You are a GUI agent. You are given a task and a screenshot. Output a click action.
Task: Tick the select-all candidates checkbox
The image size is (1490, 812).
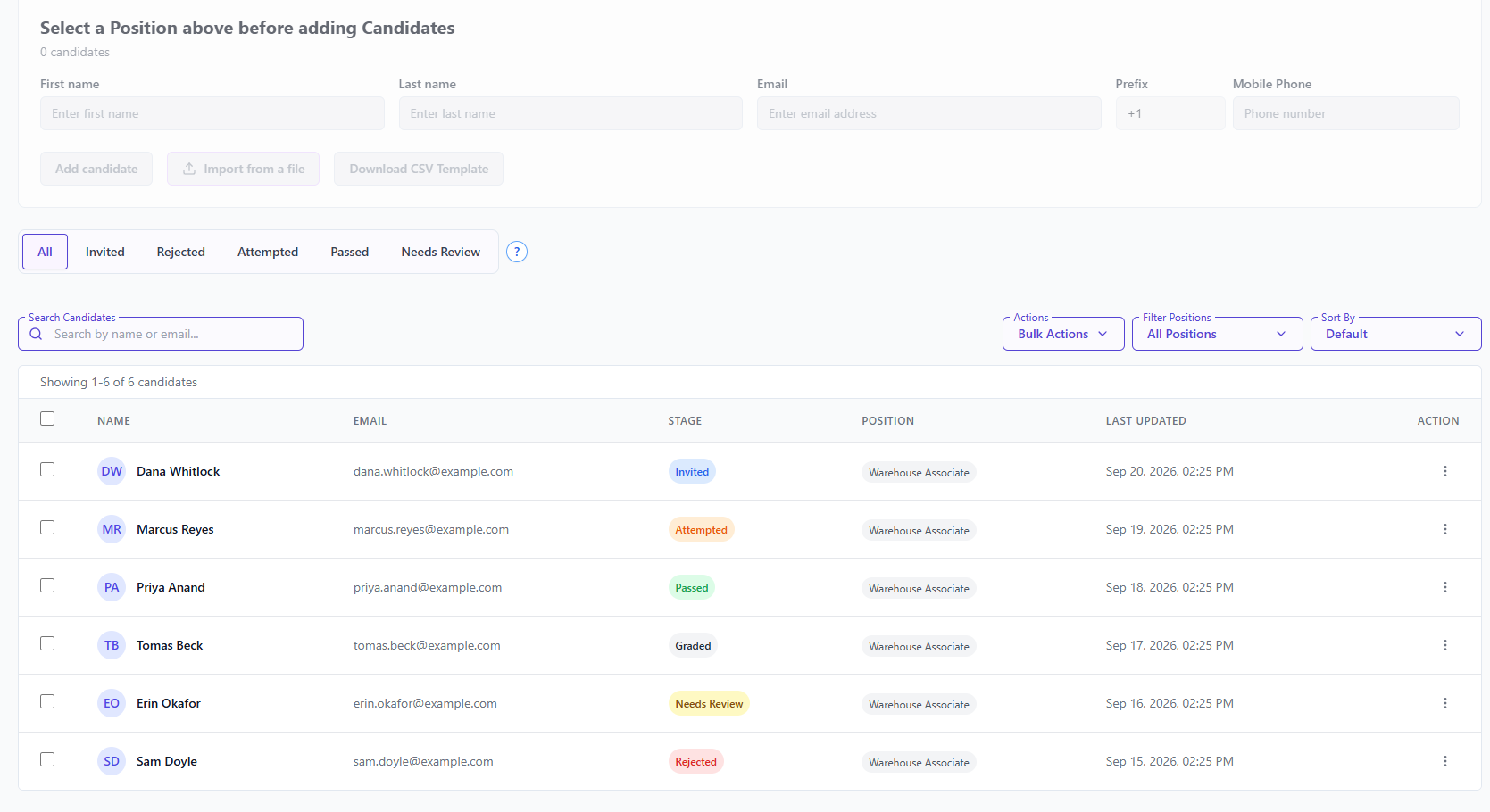47,418
